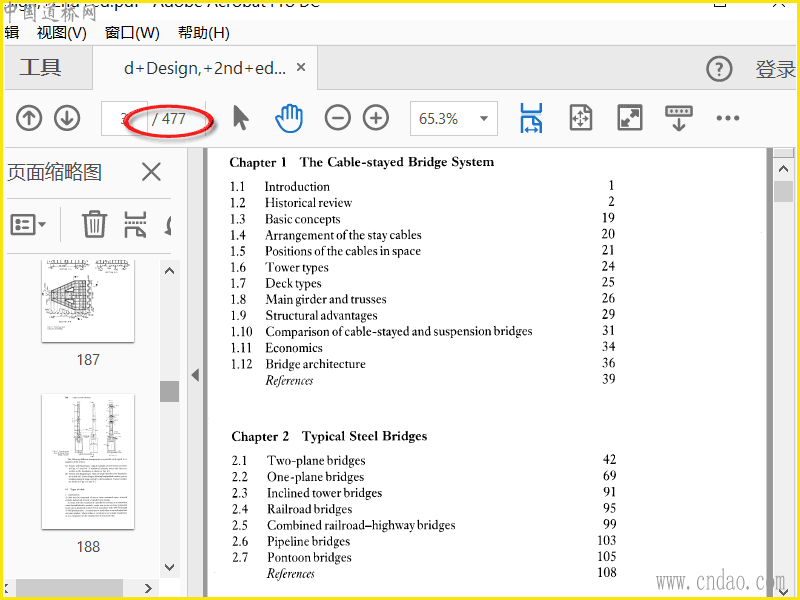Viewport: 800px width, 600px height.
Task: Click the 'Structural advantages' entry
Action: (321, 316)
